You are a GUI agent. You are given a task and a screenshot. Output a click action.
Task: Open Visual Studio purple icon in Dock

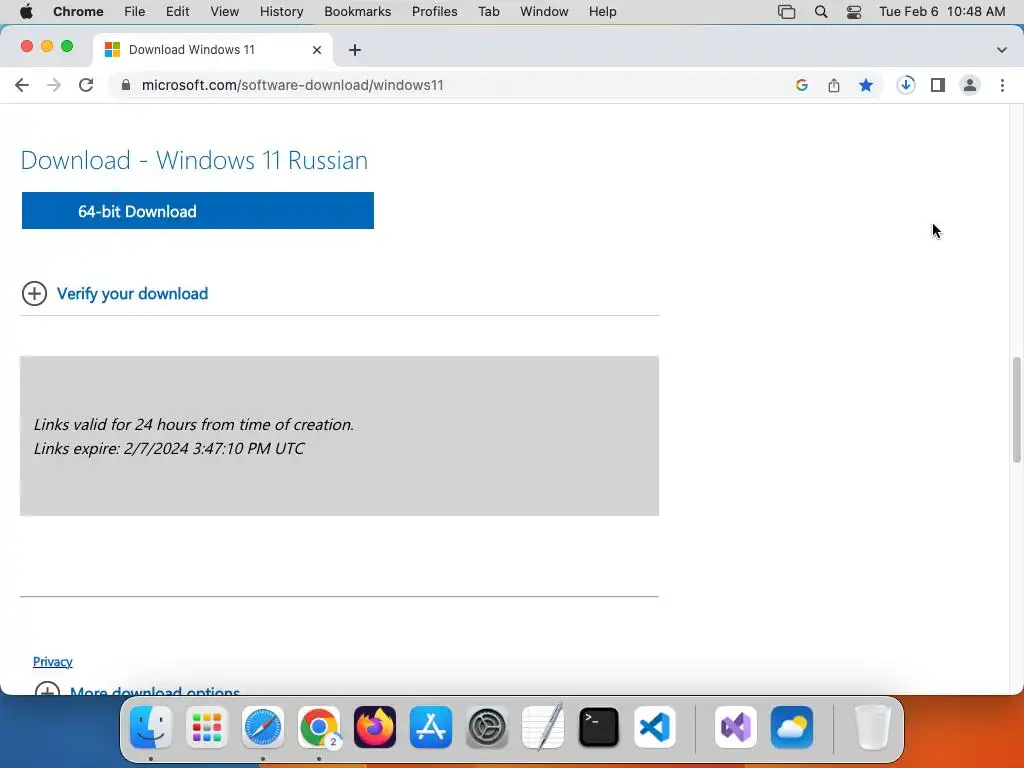coord(736,727)
